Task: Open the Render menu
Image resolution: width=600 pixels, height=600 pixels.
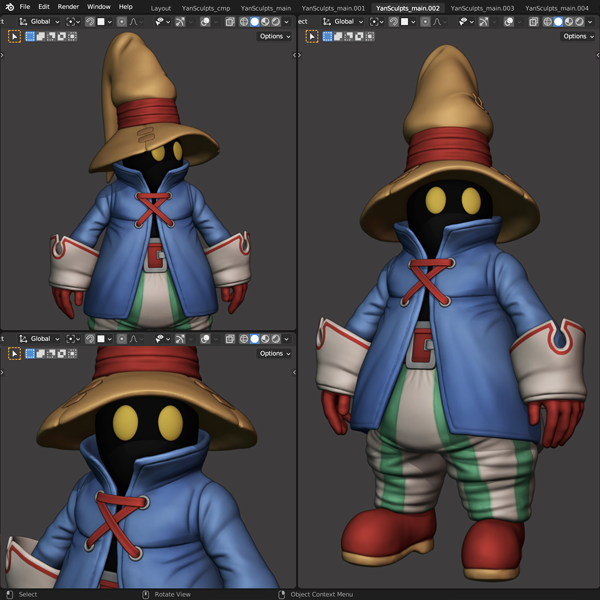Action: point(68,7)
